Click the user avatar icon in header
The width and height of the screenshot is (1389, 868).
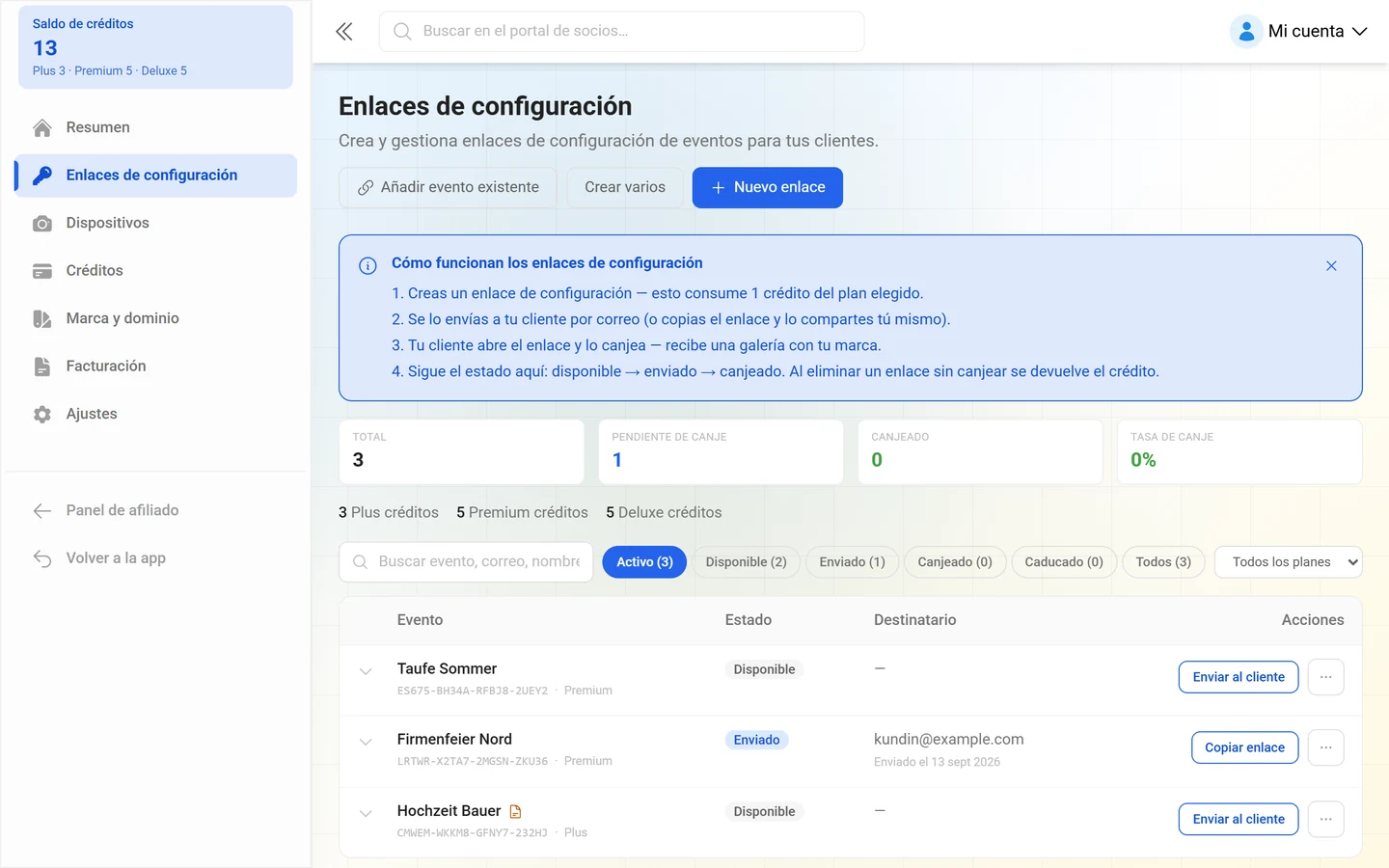[x=1246, y=32]
